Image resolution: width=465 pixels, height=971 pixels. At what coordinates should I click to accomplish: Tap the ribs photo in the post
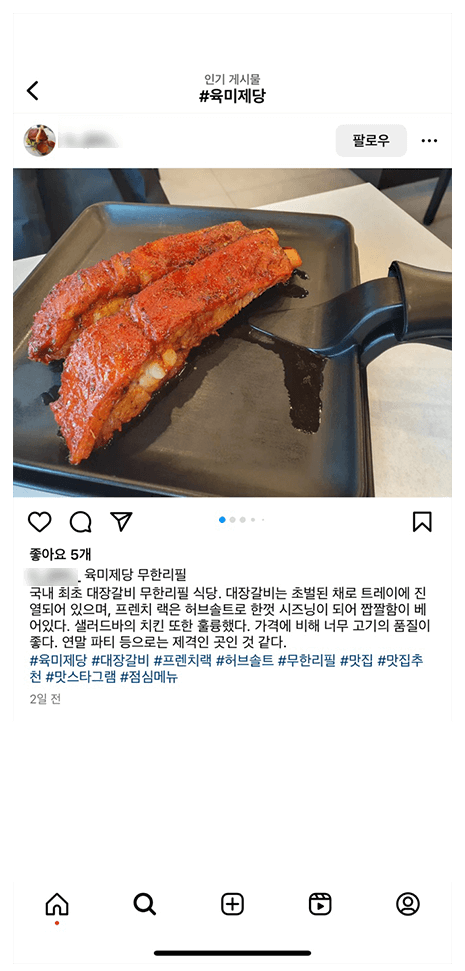(x=232, y=333)
